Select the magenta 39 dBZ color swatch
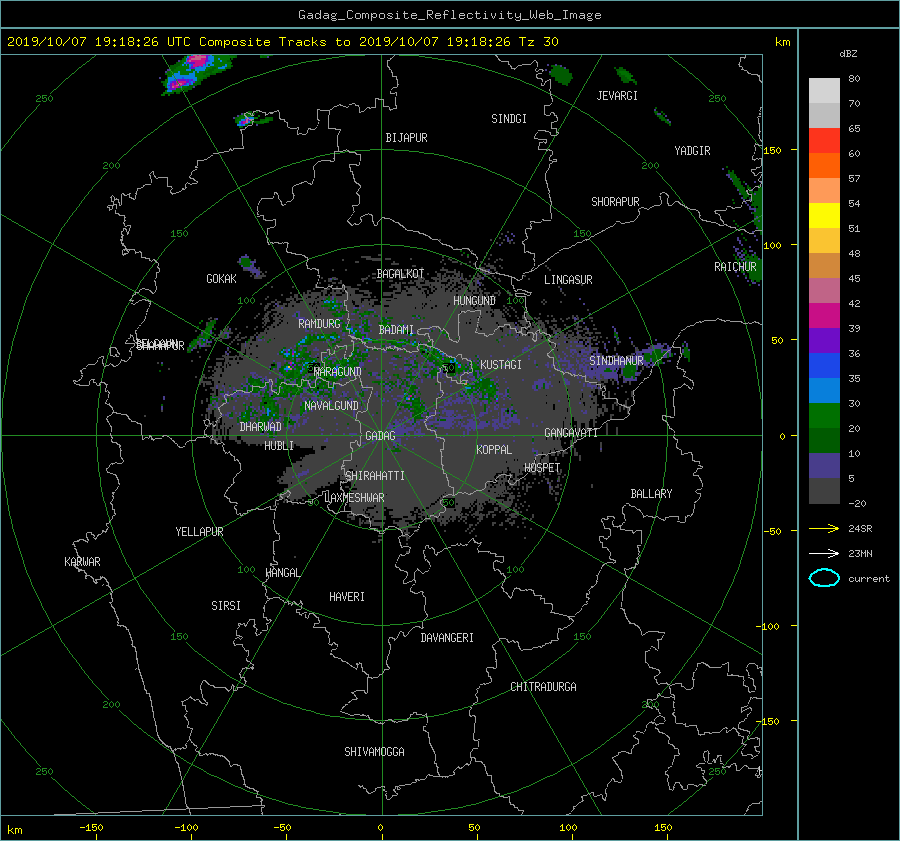The height and width of the screenshot is (841, 900). pyautogui.click(x=824, y=316)
